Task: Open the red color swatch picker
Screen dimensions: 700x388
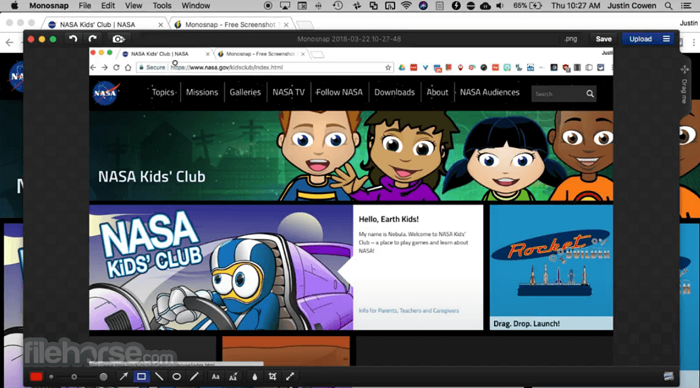Action: coord(36,376)
